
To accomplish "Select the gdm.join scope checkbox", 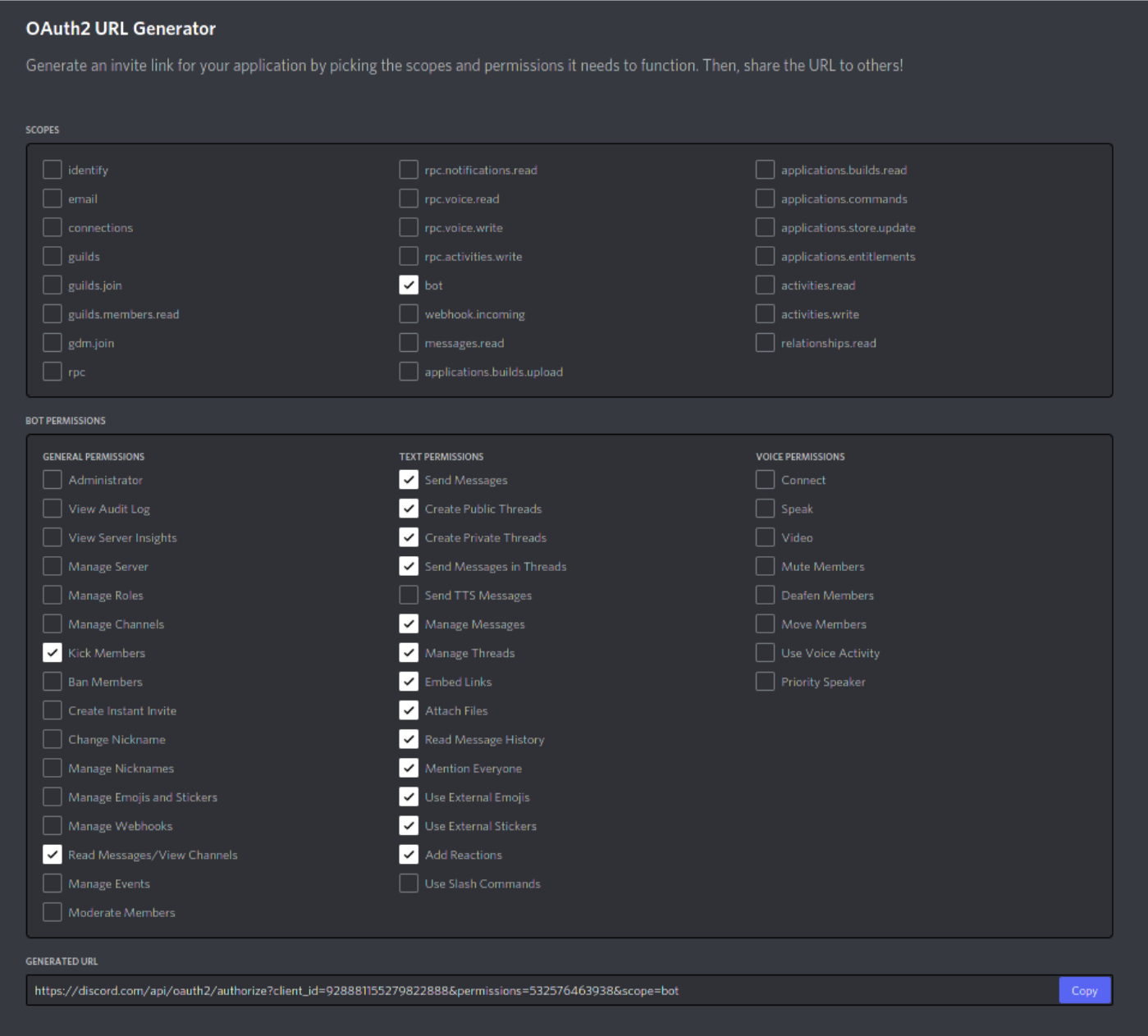I will [53, 342].
